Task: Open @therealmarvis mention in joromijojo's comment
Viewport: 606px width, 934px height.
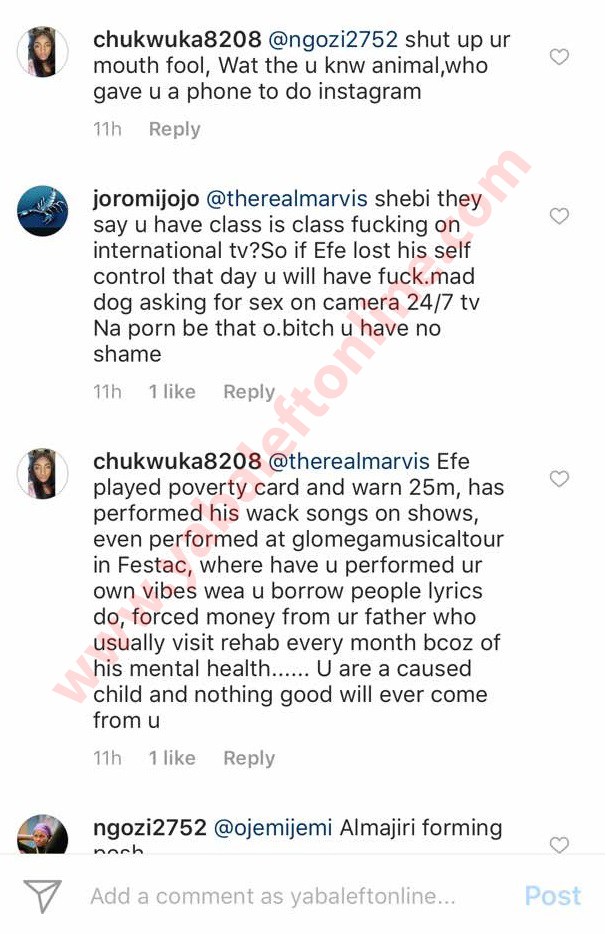Action: [x=287, y=198]
